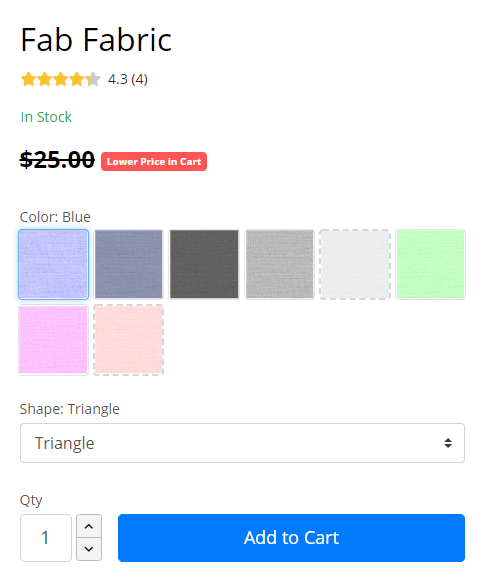Select the light green color swatch
485x582 pixels.
coord(430,264)
